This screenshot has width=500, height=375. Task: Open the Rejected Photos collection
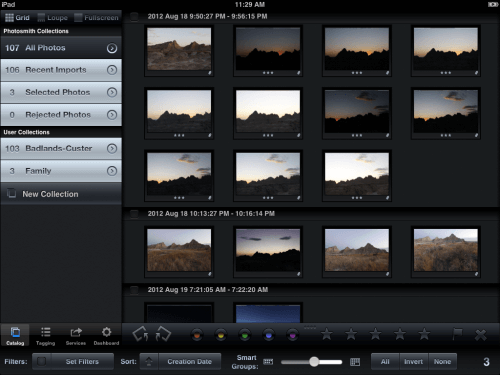[61, 115]
